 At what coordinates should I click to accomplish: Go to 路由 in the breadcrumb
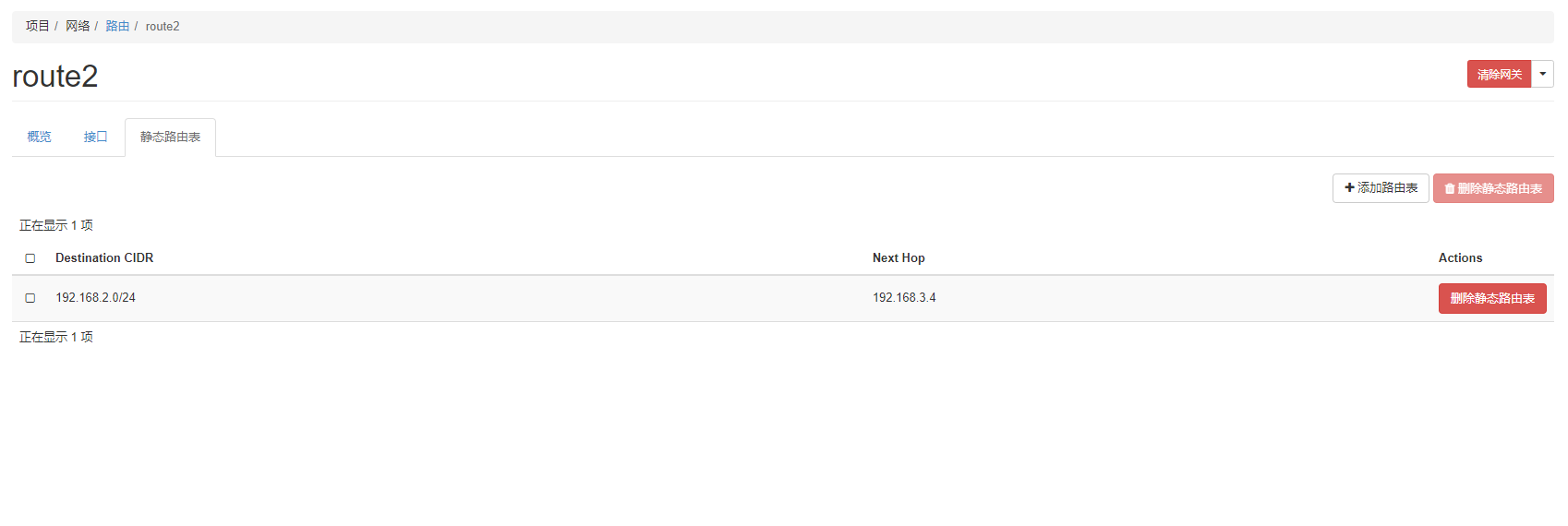tap(117, 26)
